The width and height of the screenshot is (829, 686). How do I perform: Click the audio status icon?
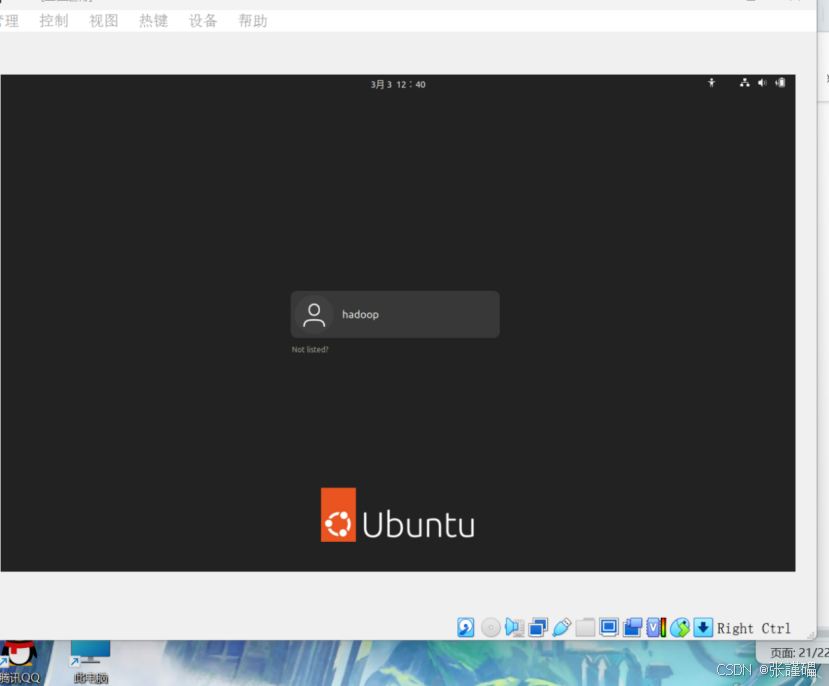click(514, 627)
